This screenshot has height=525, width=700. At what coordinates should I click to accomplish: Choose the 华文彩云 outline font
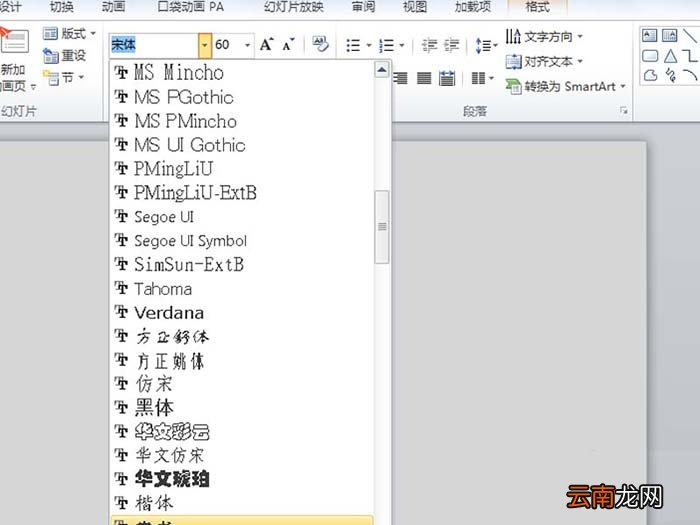[242, 432]
